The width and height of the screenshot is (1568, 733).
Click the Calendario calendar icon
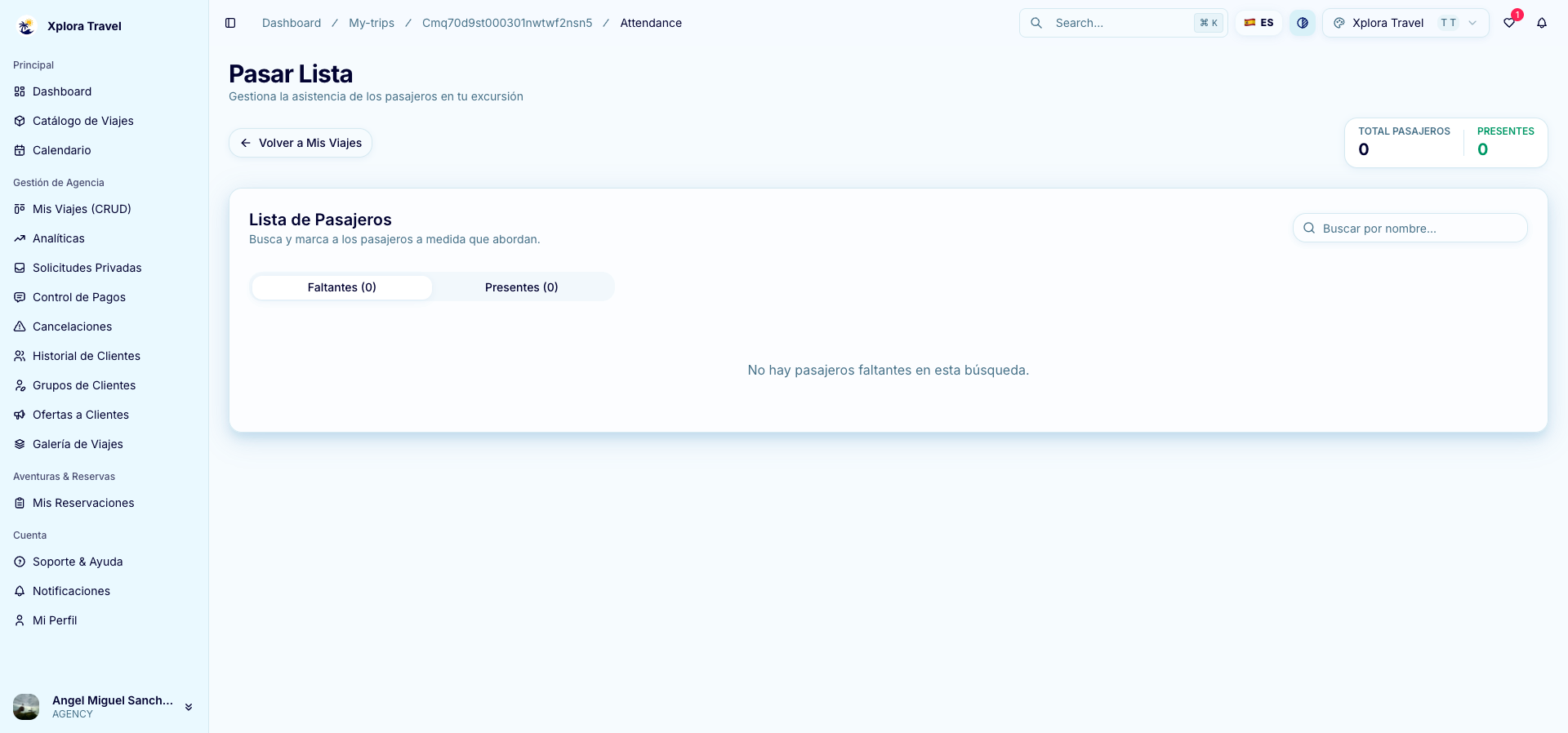20,150
